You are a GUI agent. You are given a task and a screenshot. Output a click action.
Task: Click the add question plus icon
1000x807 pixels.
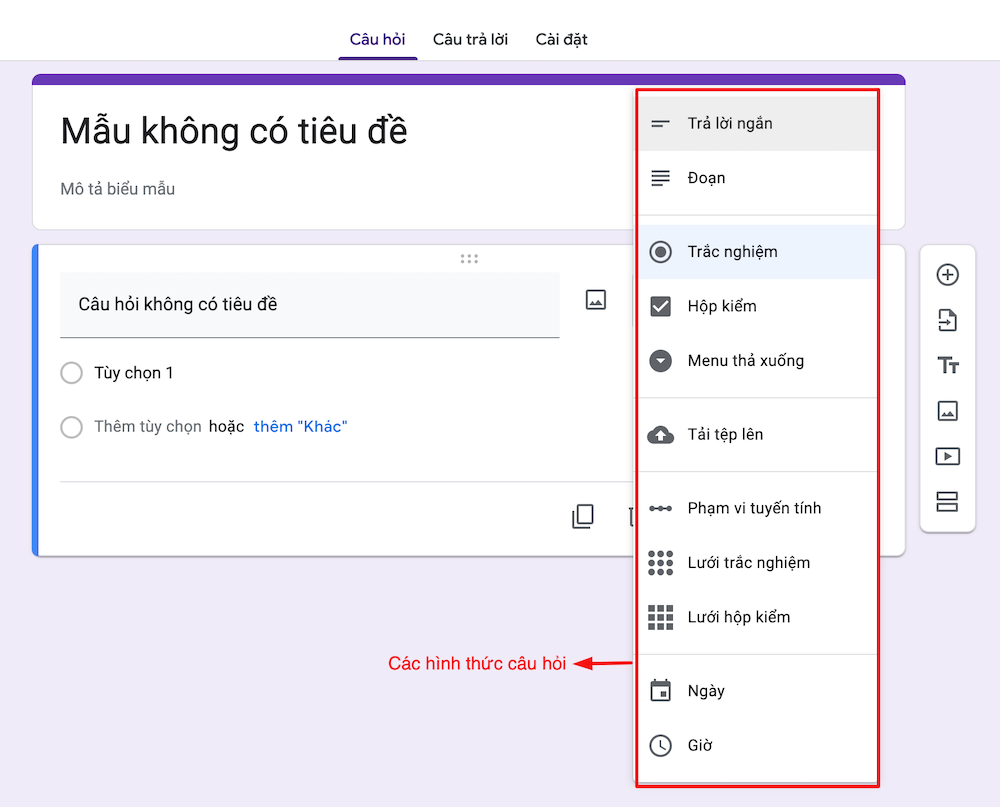[x=947, y=275]
